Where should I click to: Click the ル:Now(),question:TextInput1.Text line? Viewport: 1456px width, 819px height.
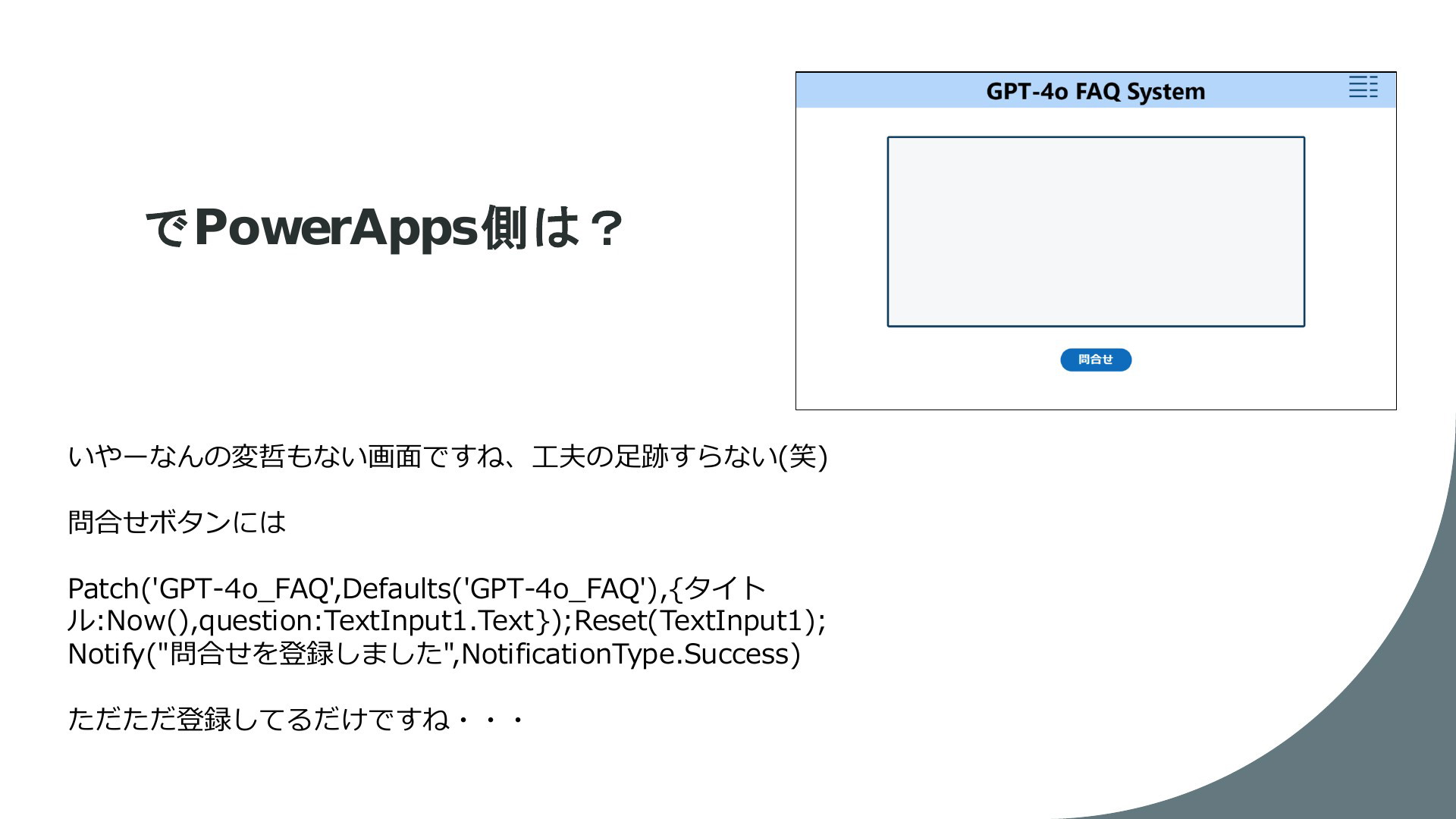tap(447, 620)
